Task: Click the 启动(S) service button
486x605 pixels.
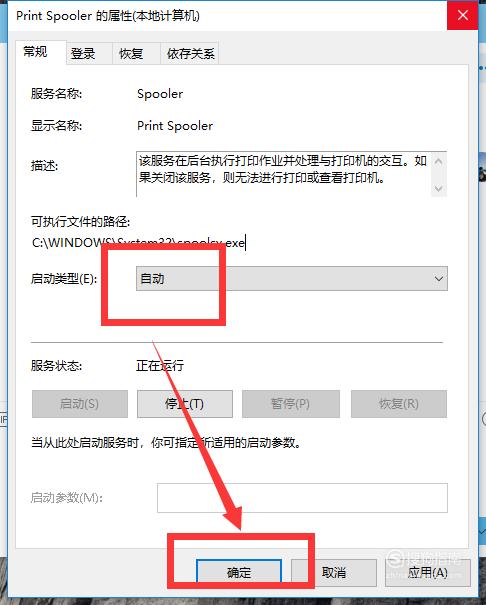Action: click(80, 404)
